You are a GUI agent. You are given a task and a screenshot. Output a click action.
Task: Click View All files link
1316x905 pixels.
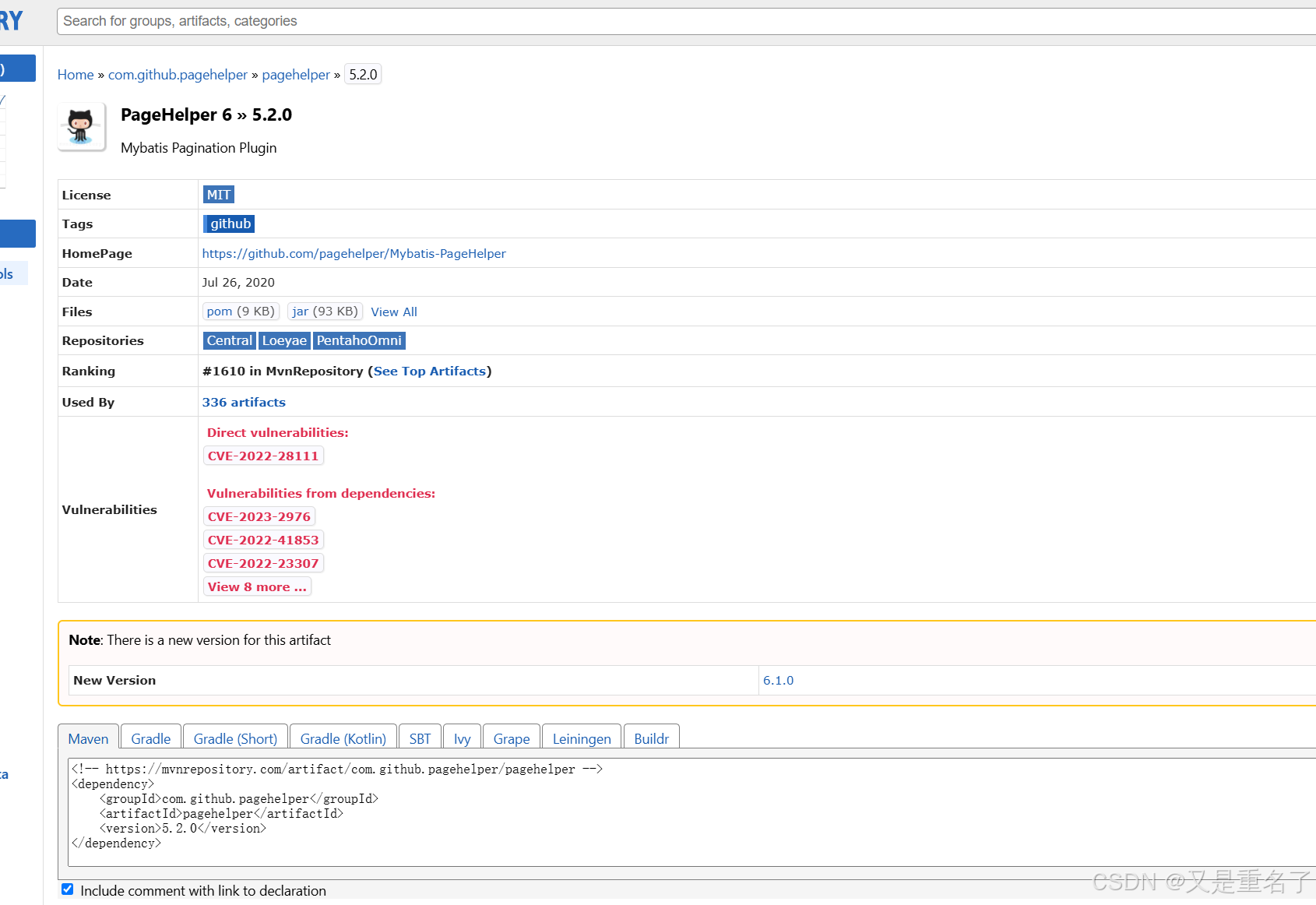tap(394, 312)
